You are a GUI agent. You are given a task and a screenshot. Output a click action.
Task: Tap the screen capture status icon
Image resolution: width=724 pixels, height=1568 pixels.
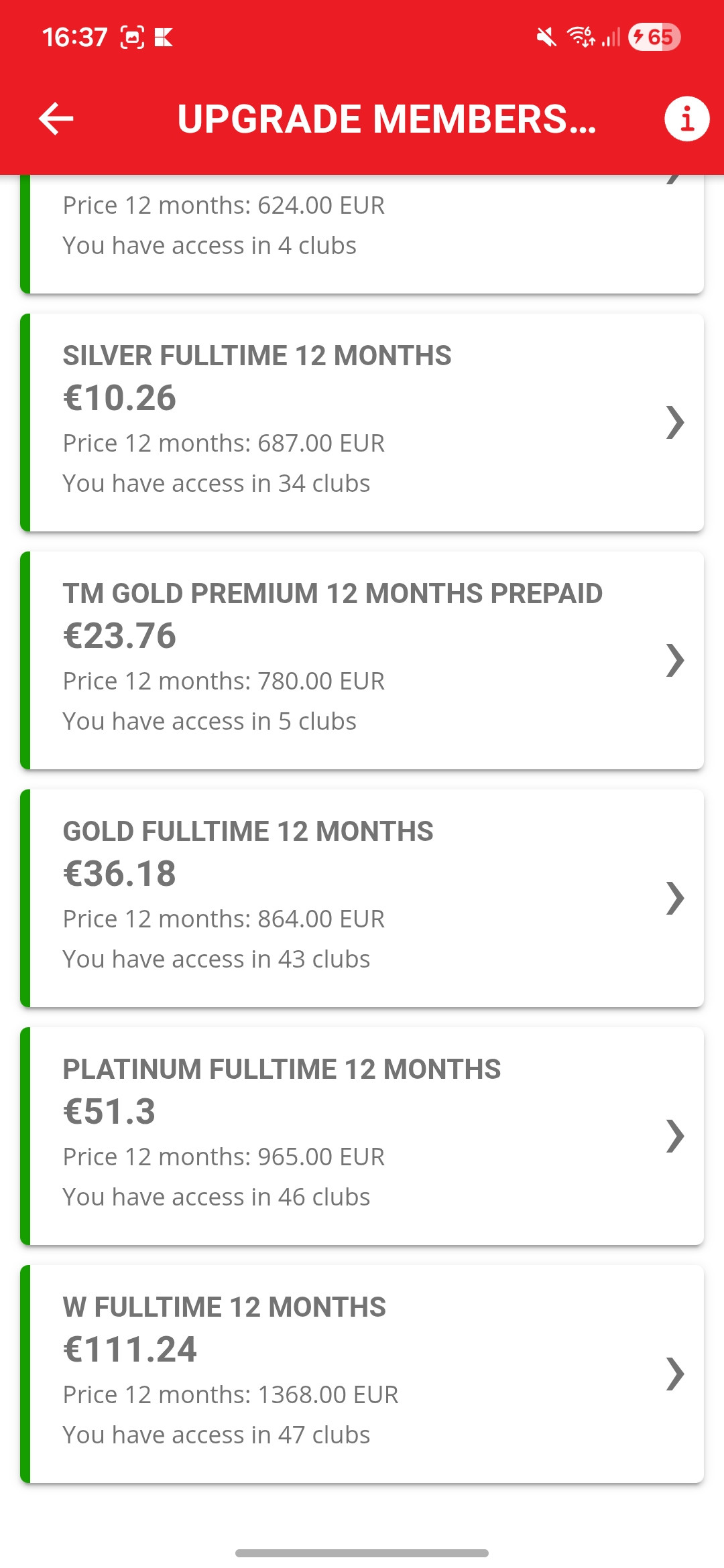tap(132, 37)
